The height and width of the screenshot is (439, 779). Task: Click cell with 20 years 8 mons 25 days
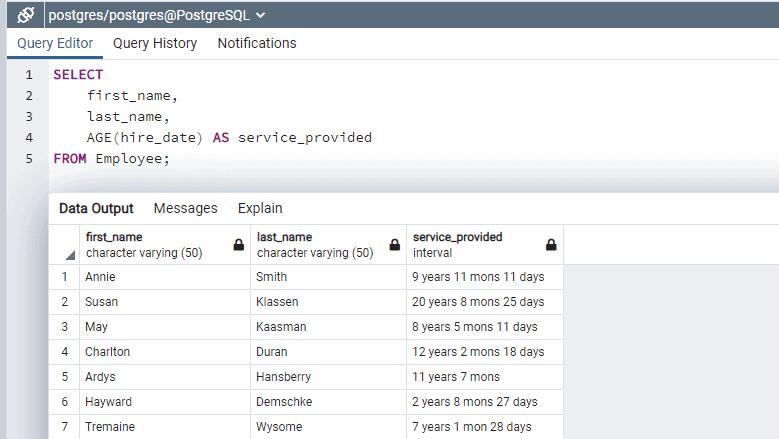click(x=478, y=302)
